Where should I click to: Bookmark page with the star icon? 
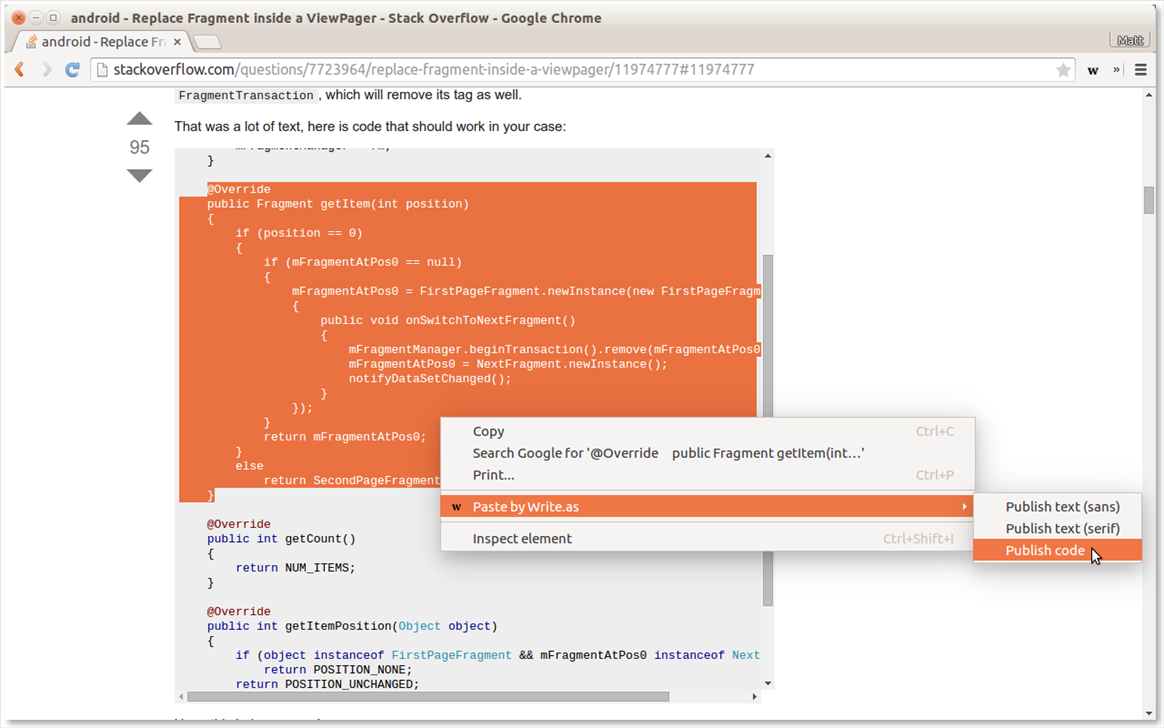1063,70
